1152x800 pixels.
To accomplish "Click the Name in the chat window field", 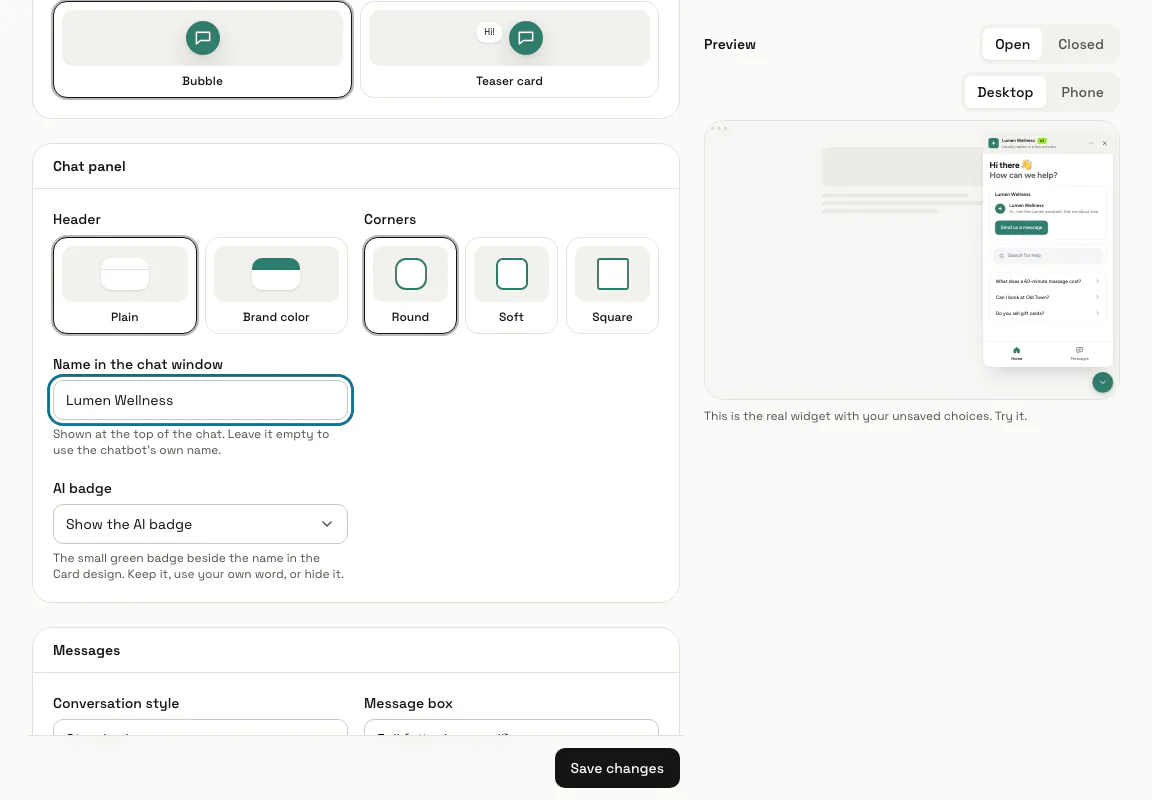I will pyautogui.click(x=200, y=400).
